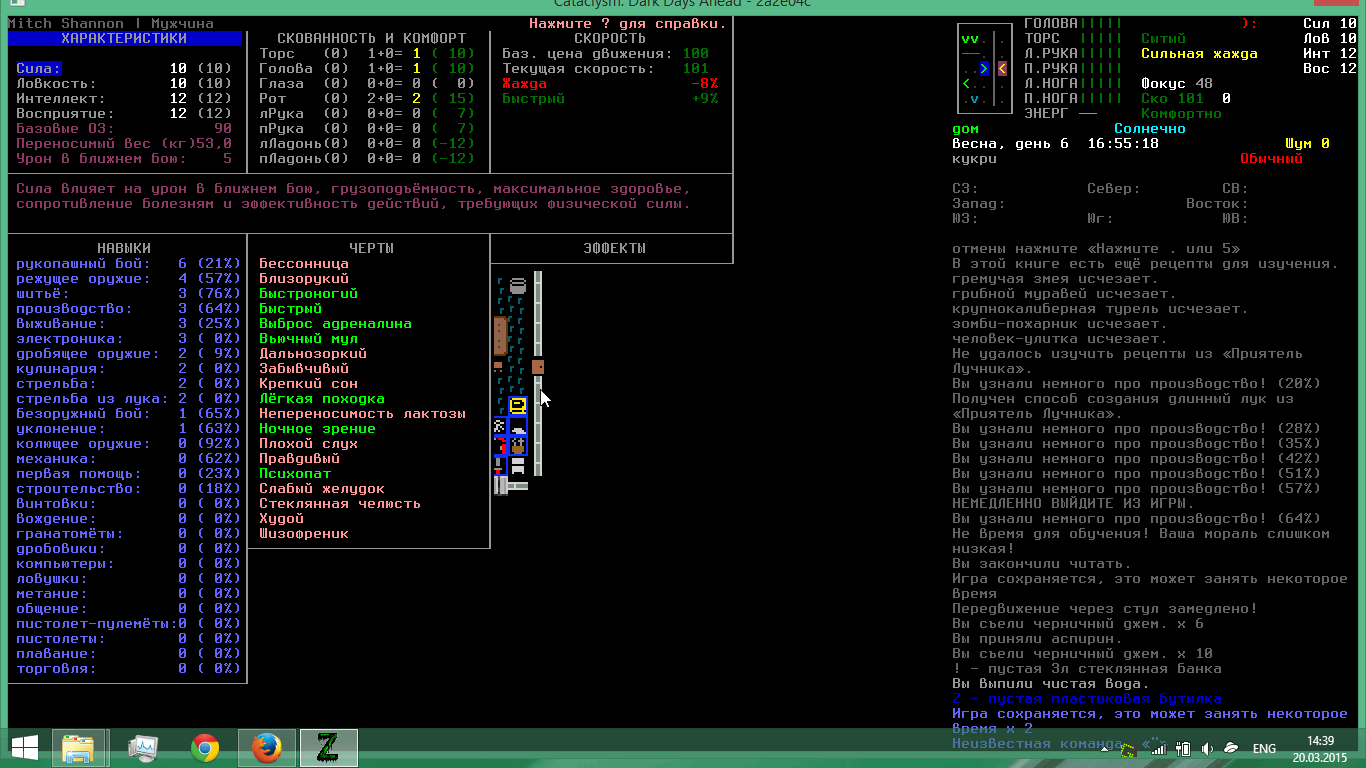Viewport: 1366px width, 768px height.
Task: Select the 'режущее оружие:' skill row
Action: coord(129,279)
